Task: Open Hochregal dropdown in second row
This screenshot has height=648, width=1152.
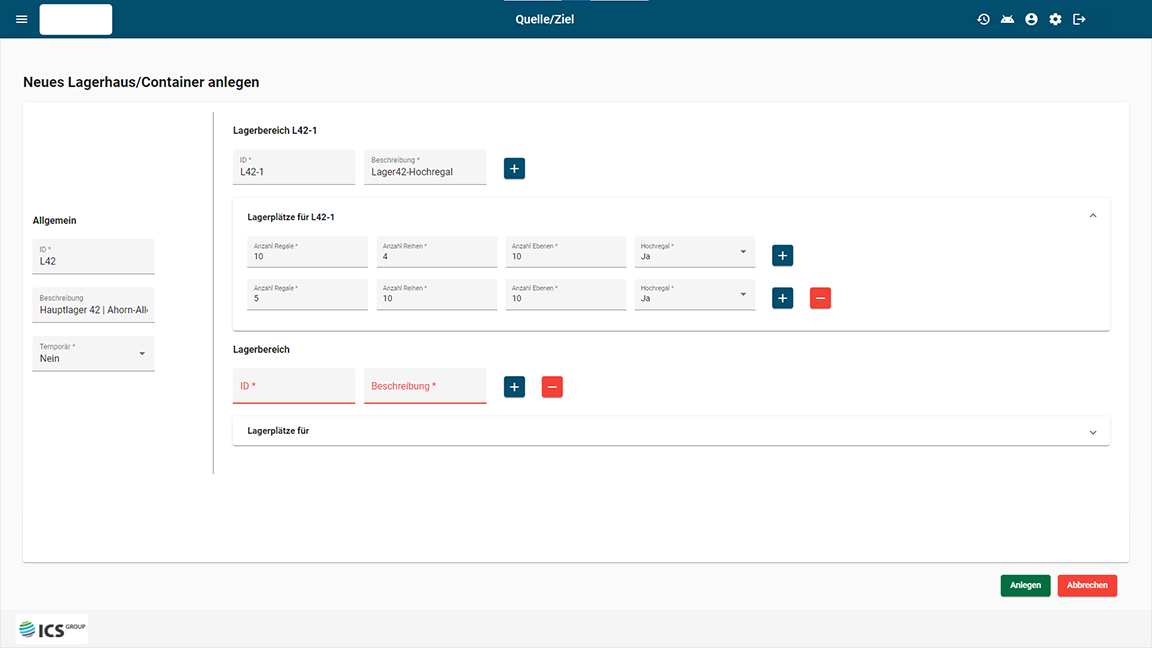Action: (695, 294)
